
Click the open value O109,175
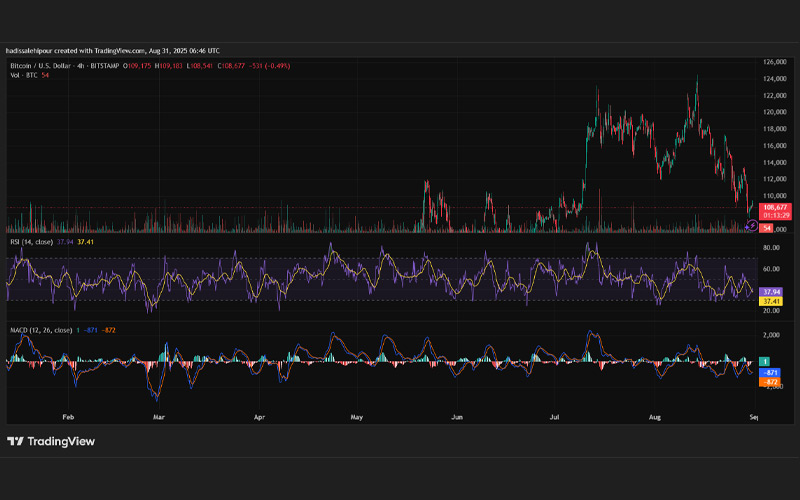click(x=137, y=66)
